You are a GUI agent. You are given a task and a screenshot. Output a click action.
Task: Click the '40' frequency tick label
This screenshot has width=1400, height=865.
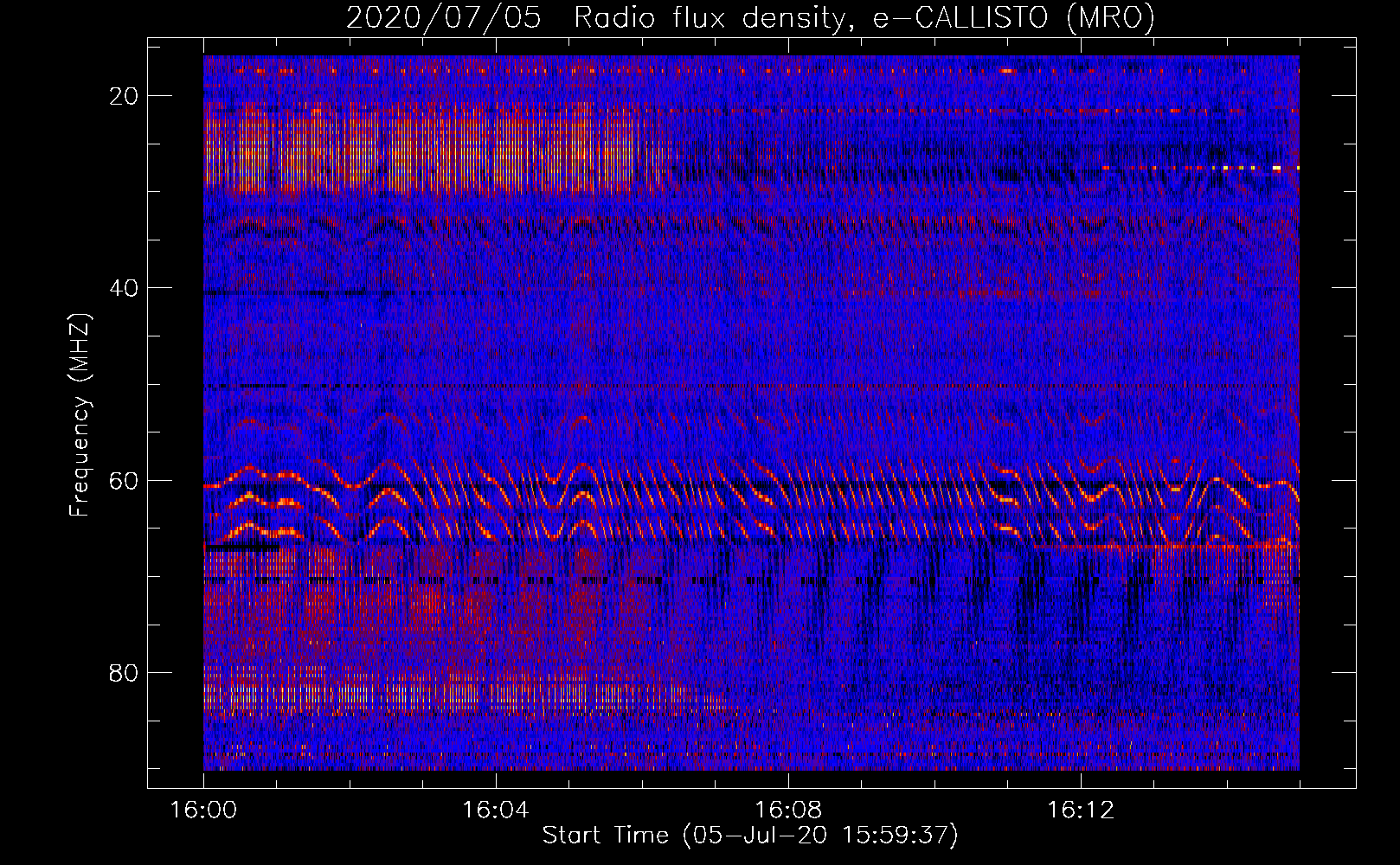coord(125,288)
